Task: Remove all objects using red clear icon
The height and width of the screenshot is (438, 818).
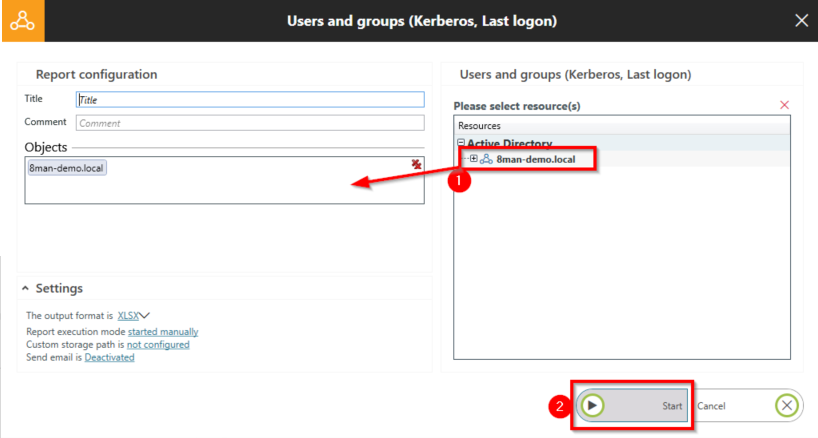Action: click(x=416, y=164)
